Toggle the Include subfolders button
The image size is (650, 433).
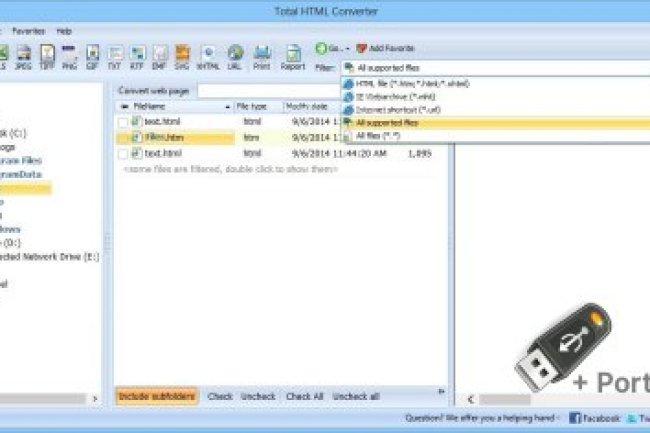click(x=156, y=396)
